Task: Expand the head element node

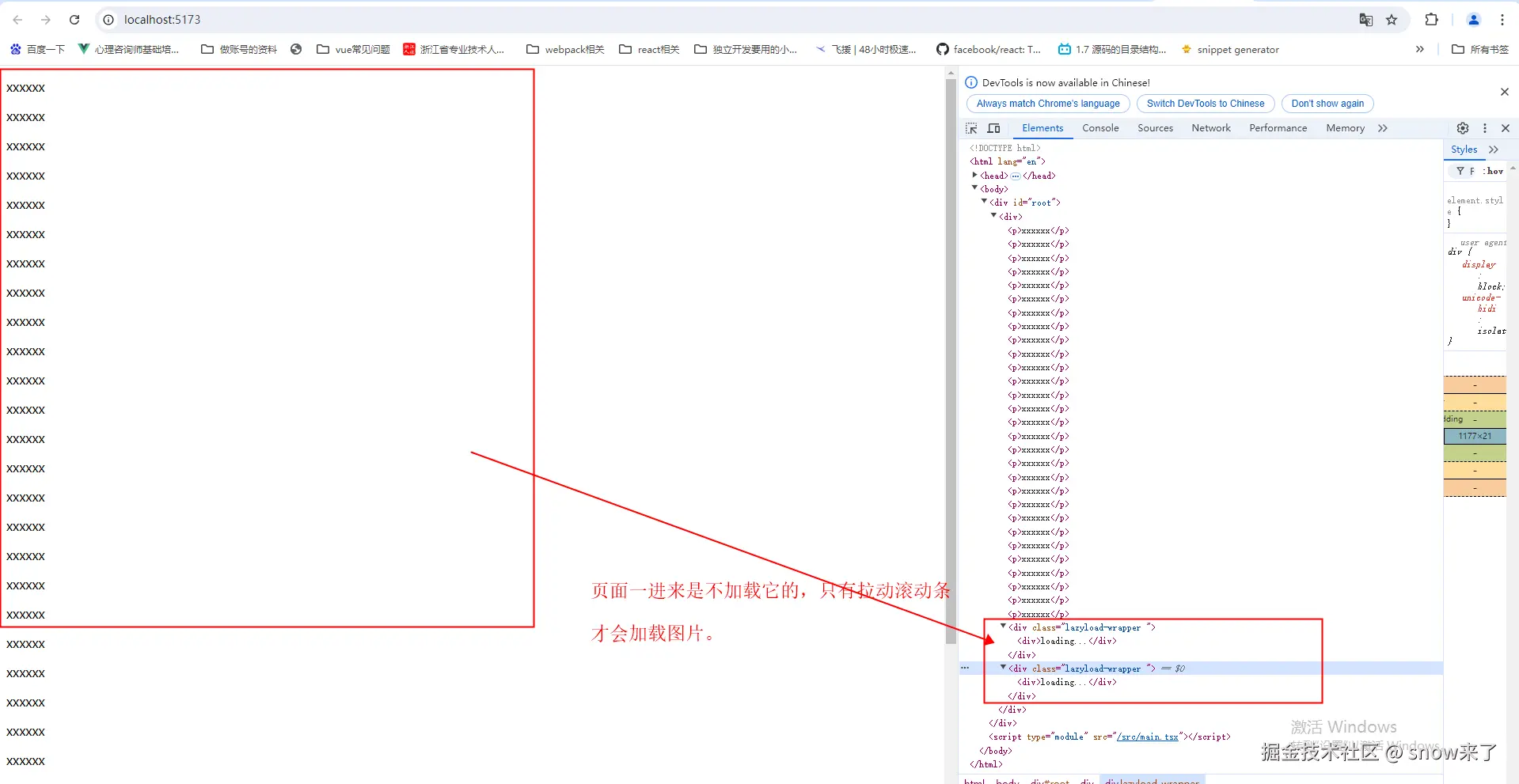Action: tap(974, 175)
